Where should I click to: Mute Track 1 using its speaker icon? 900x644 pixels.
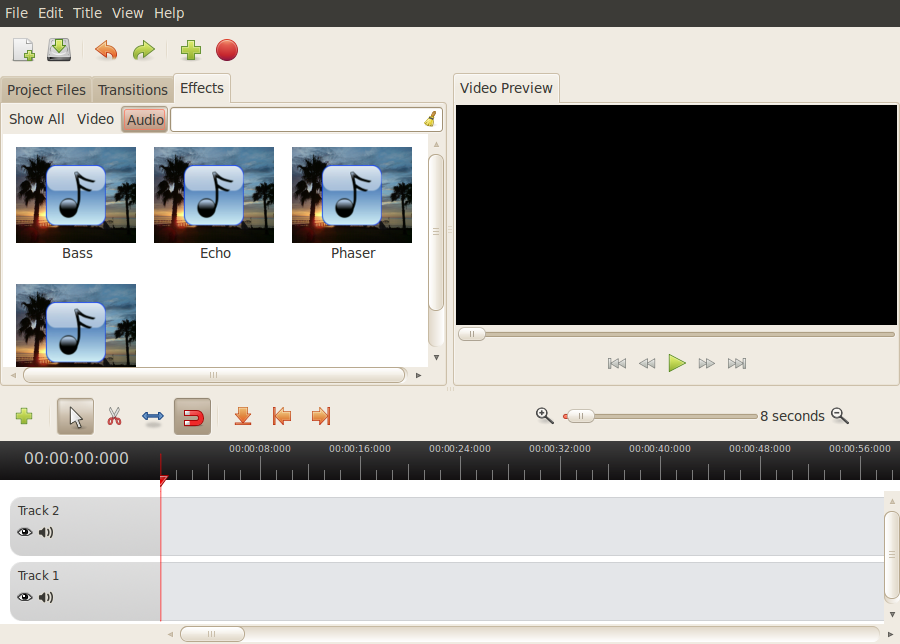[x=46, y=597]
